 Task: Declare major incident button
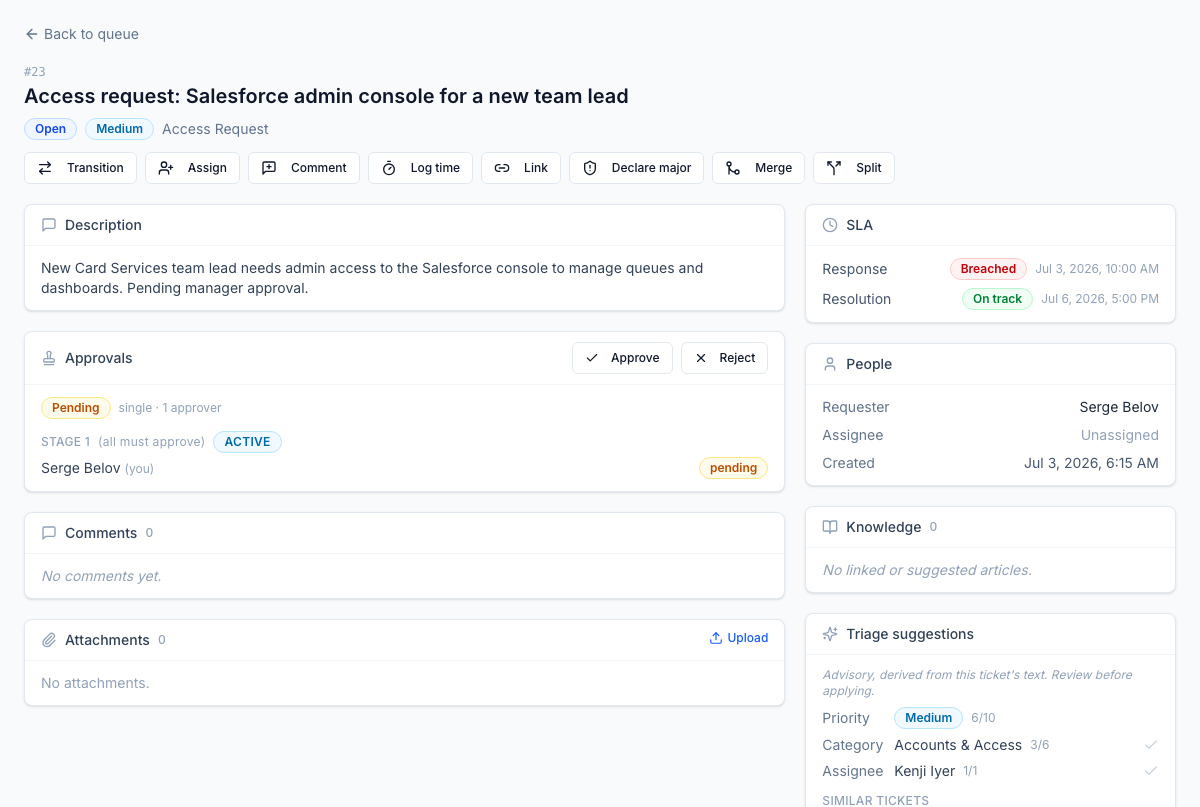point(636,168)
